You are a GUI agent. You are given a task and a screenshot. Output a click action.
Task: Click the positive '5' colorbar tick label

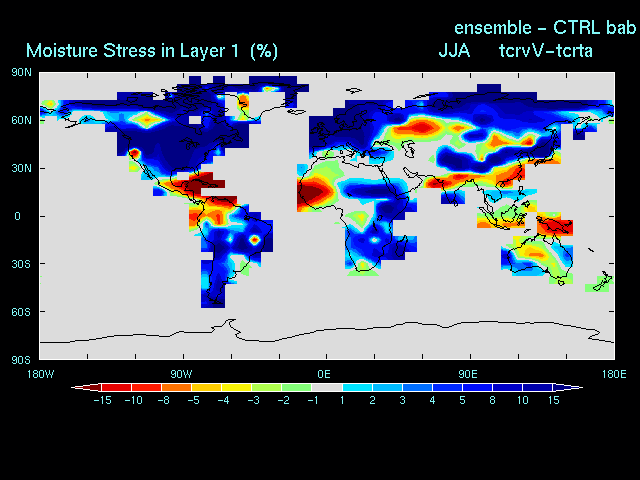pyautogui.click(x=462, y=400)
